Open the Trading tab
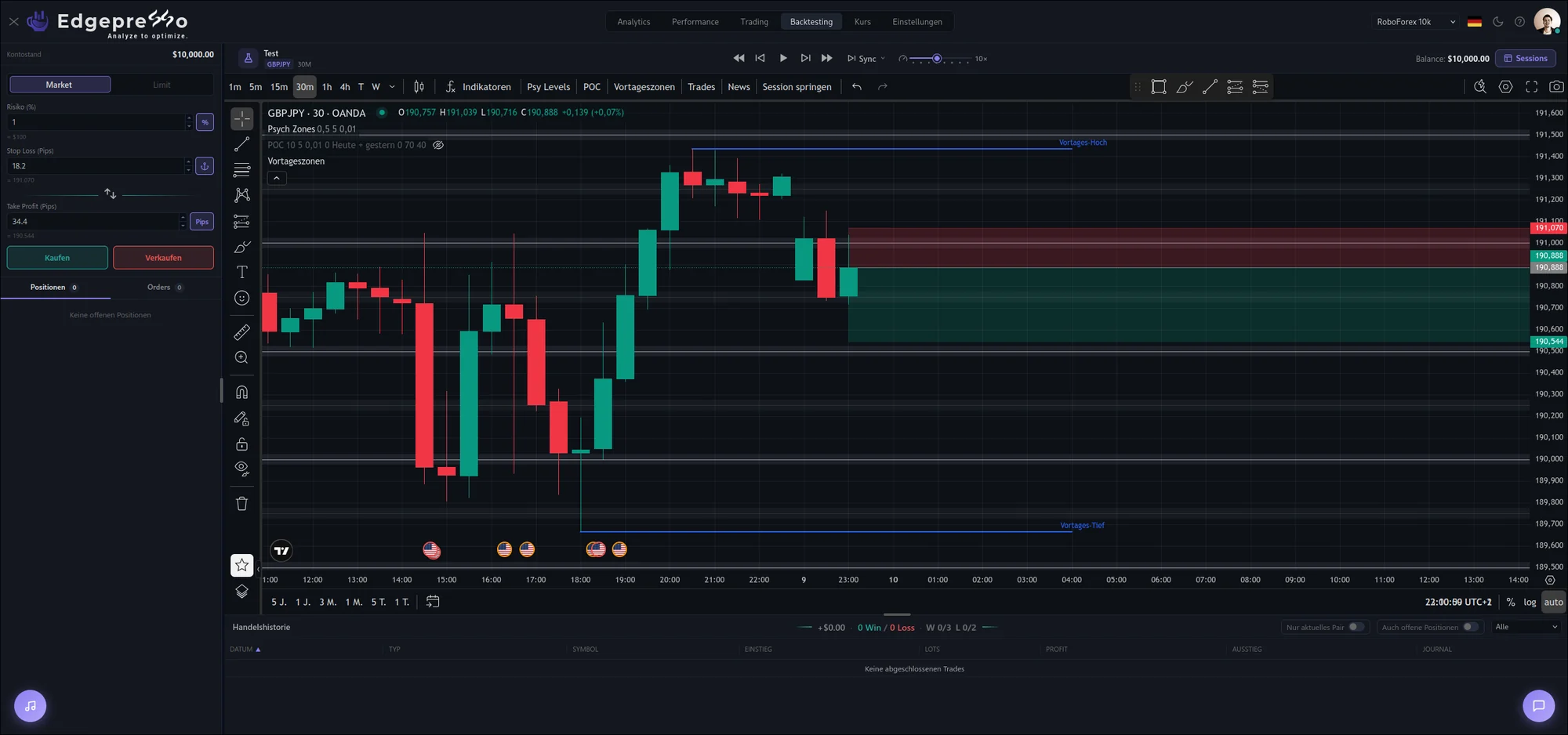Screen dimensions: 1568x735 (x=754, y=22)
